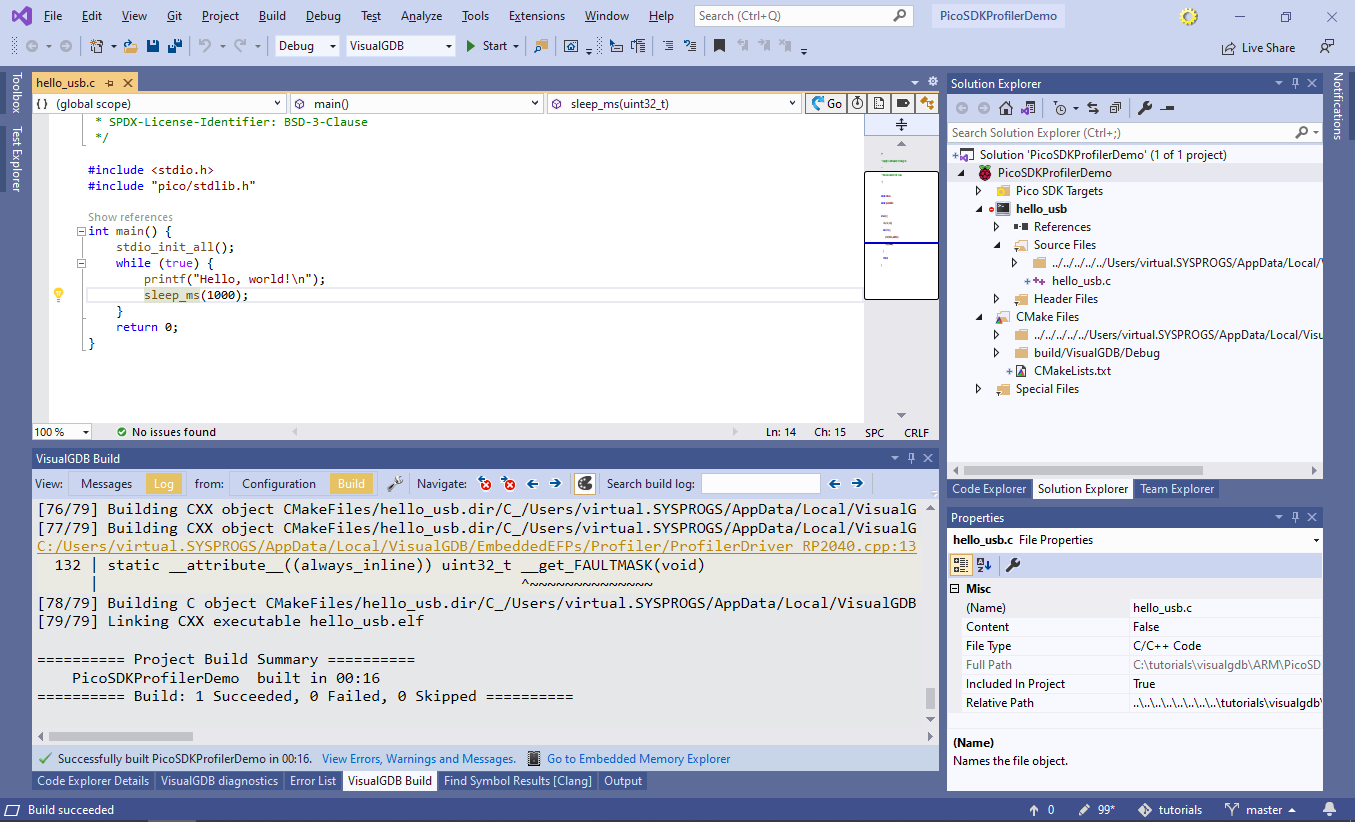The image size is (1355, 822).
Task: Click the Feedback icon beside Live Share
Action: pos(1326,47)
